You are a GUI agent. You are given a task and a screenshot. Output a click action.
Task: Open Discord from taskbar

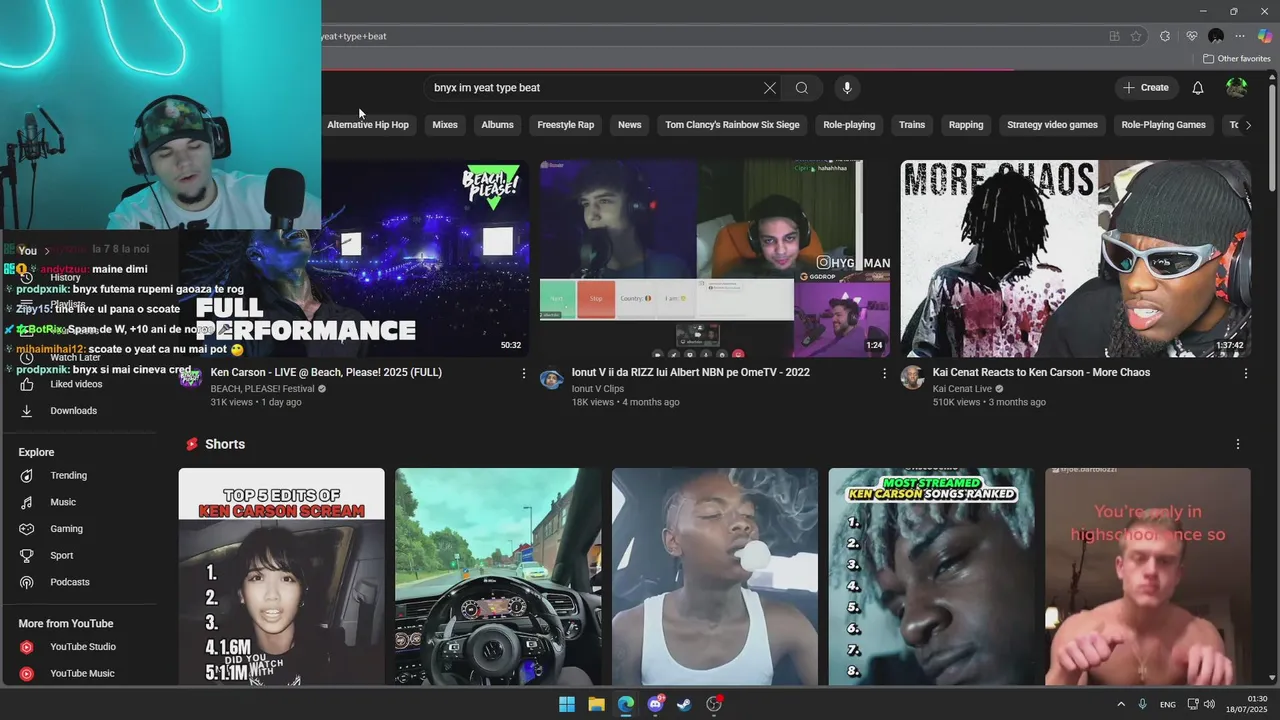(x=656, y=704)
